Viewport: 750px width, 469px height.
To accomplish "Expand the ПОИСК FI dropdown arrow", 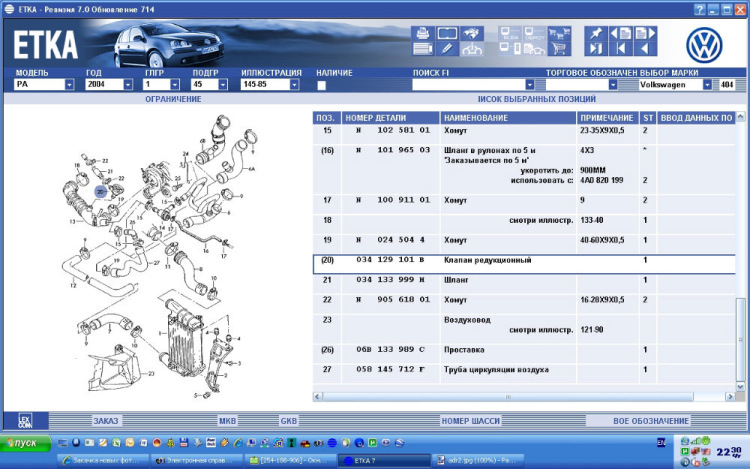I will pos(529,85).
